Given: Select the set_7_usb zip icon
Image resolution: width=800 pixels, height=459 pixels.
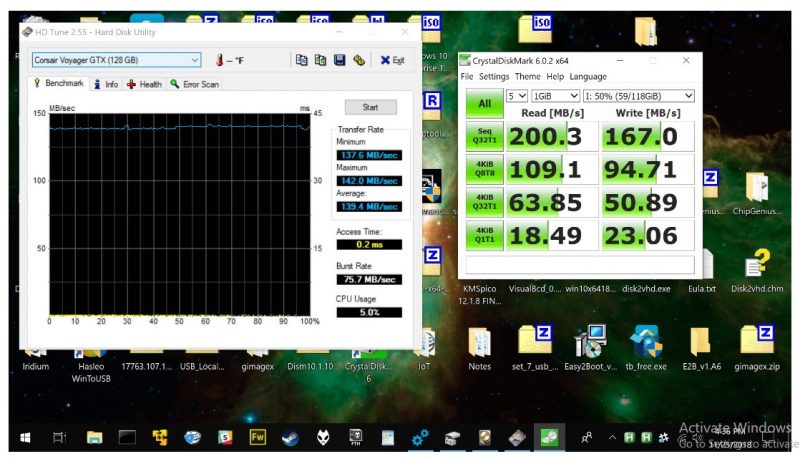Looking at the screenshot, I should [534, 349].
